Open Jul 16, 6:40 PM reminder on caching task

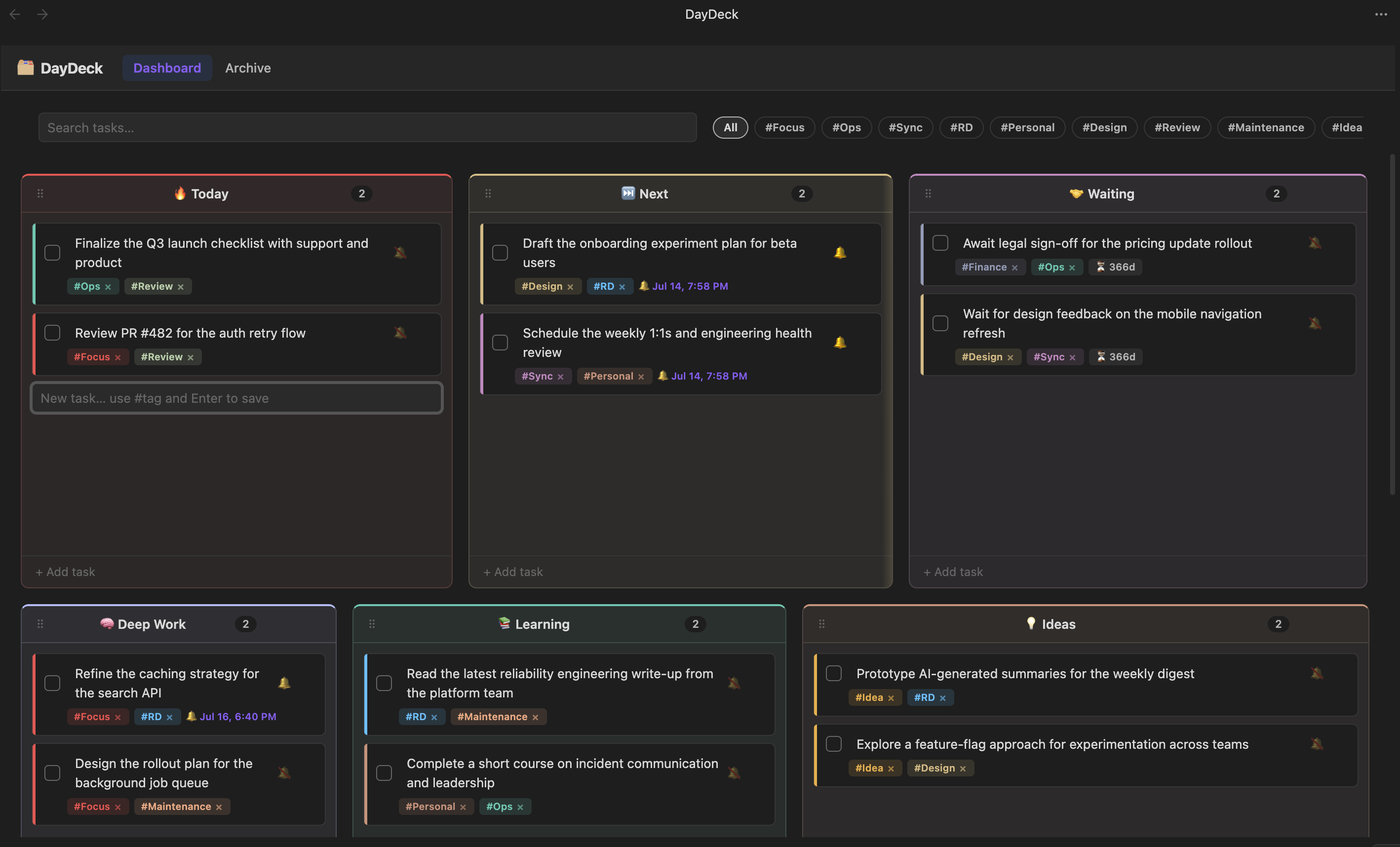coord(231,717)
